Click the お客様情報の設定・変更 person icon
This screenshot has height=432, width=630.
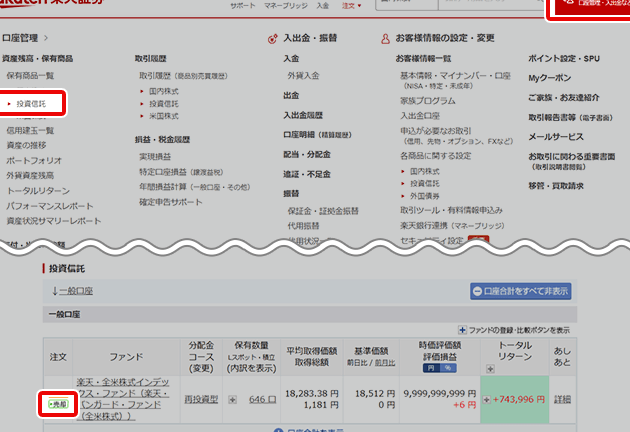click(385, 39)
